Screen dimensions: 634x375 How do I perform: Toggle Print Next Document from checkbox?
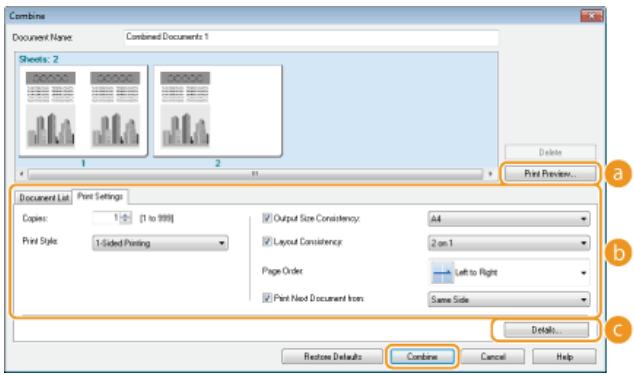tap(267, 298)
